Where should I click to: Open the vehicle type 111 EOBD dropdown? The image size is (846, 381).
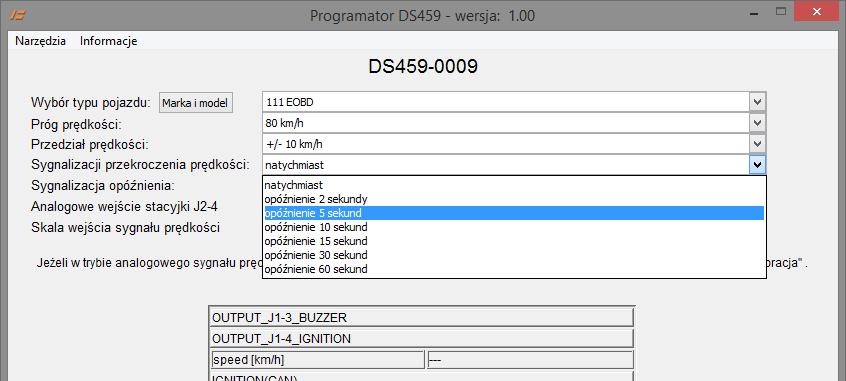pos(758,101)
